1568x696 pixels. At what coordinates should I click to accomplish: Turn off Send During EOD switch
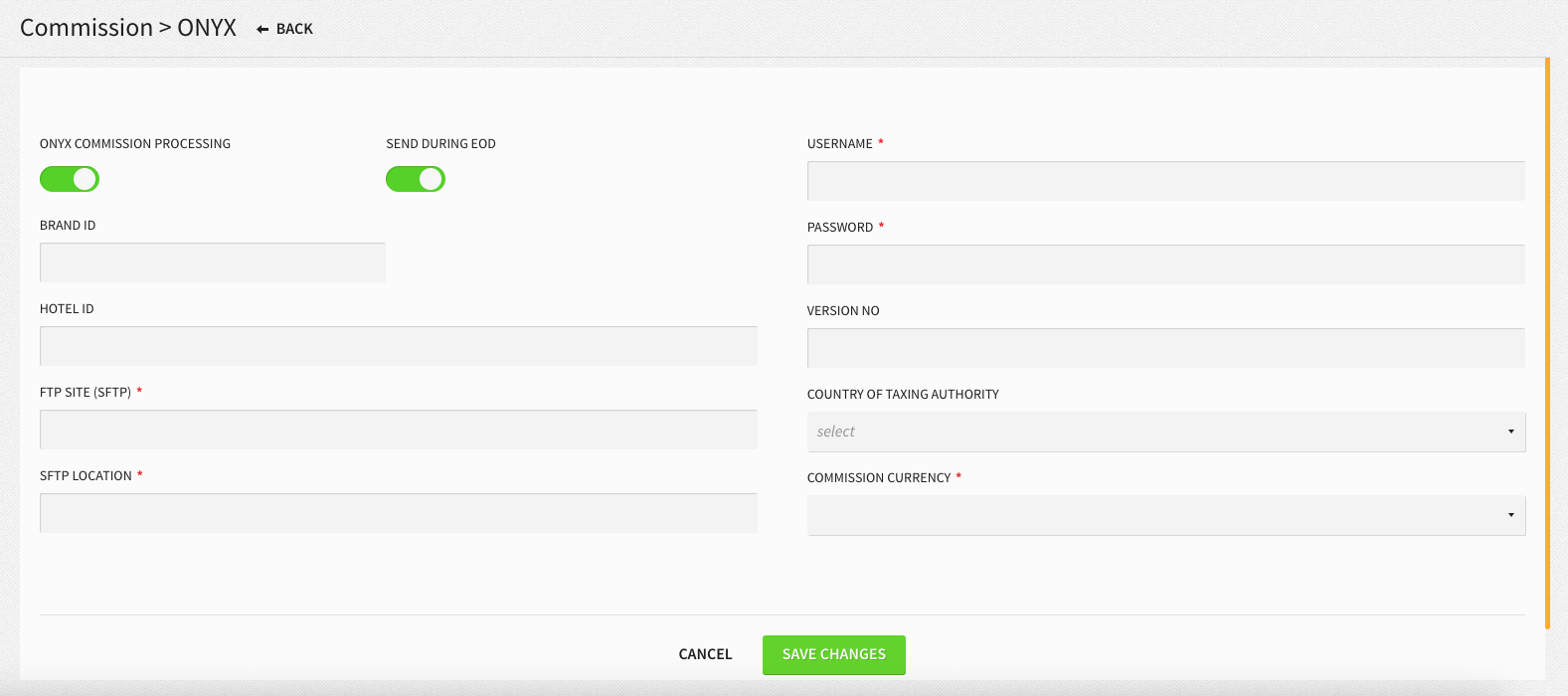pos(416,179)
